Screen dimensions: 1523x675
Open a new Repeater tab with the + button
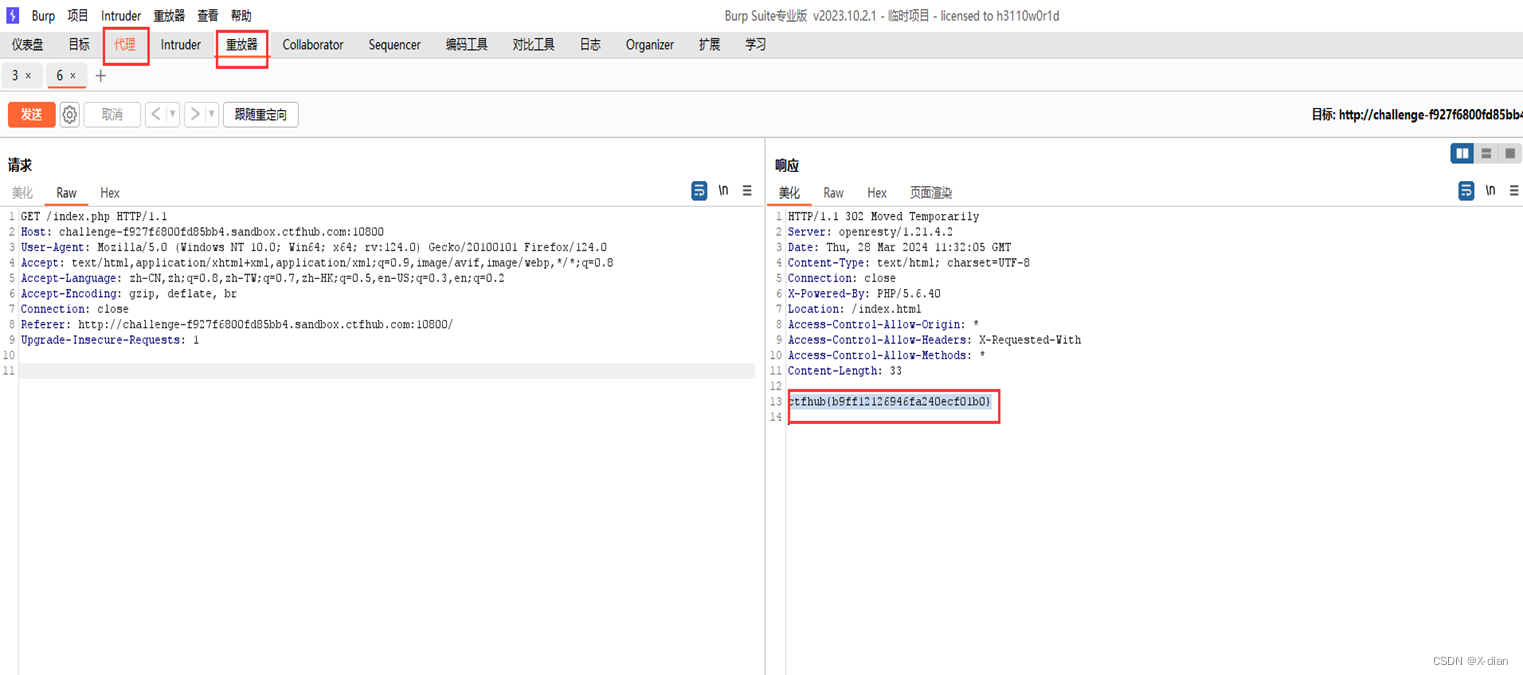[x=100, y=75]
